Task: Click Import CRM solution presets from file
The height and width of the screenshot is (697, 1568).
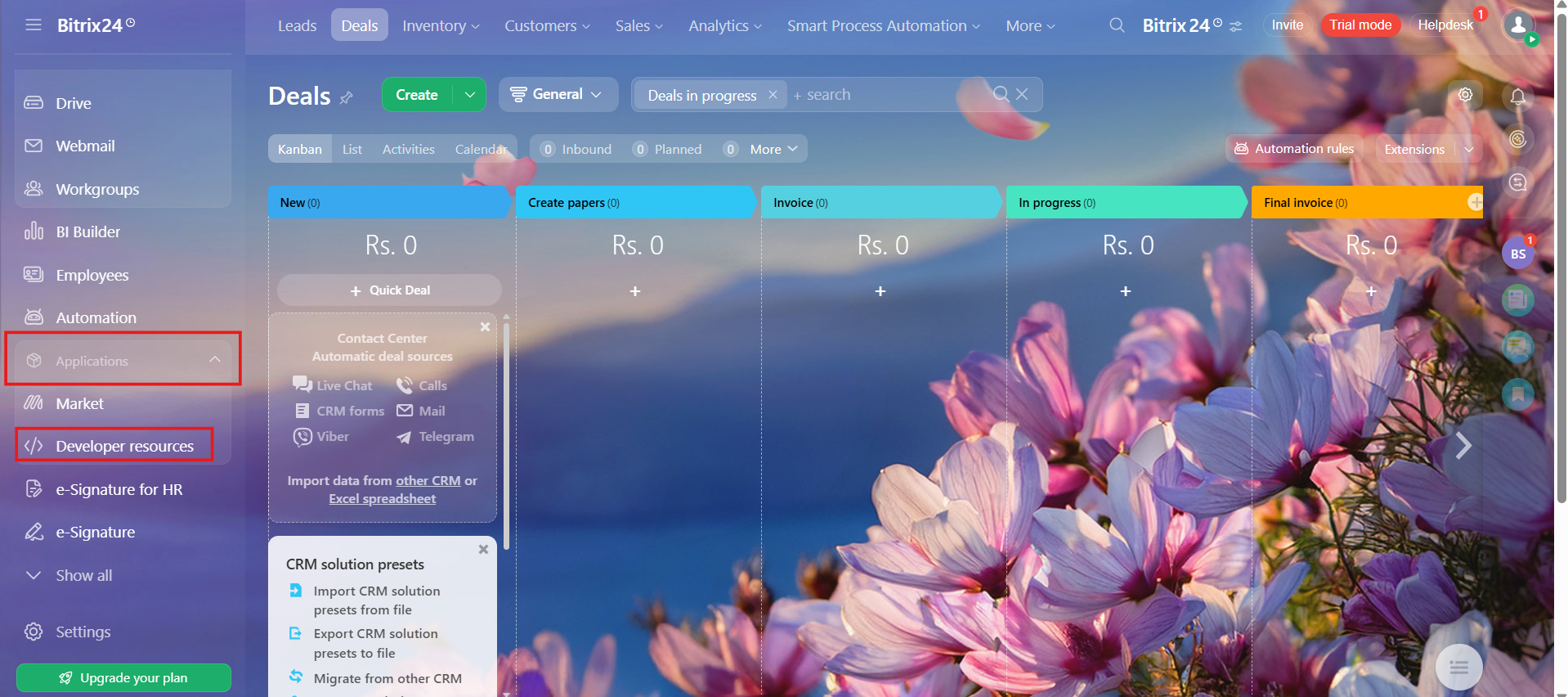Action: pyautogui.click(x=377, y=600)
